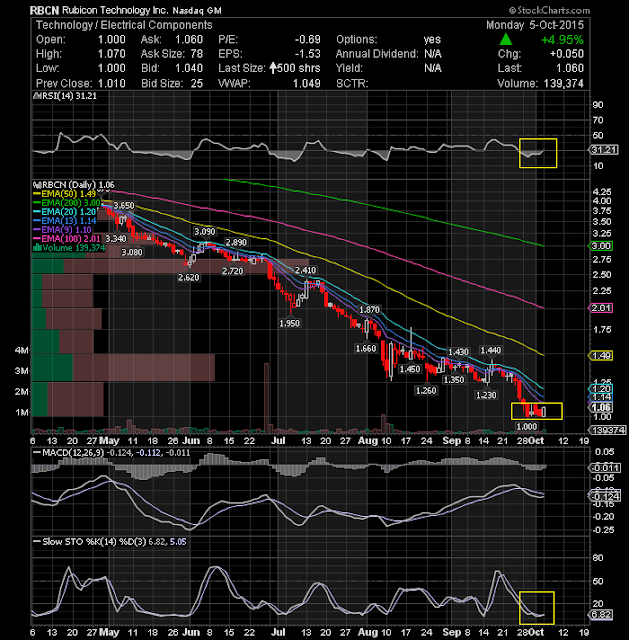Viewport: 629px width, 640px height.
Task: Select the green Volume 139,374 legend entry
Action: click(x=69, y=248)
